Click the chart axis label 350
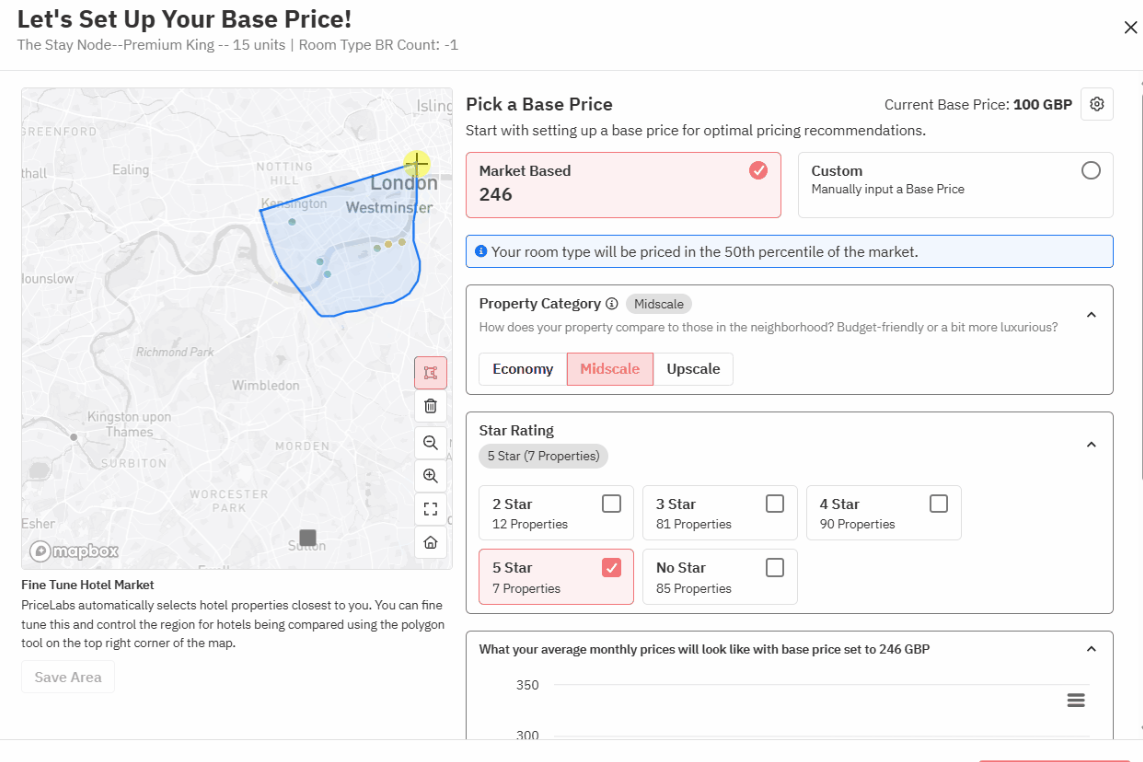 (x=527, y=685)
